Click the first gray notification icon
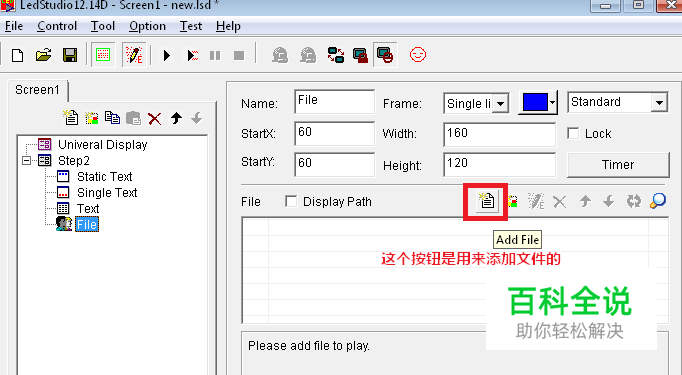This screenshot has width=682, height=375. tap(280, 55)
